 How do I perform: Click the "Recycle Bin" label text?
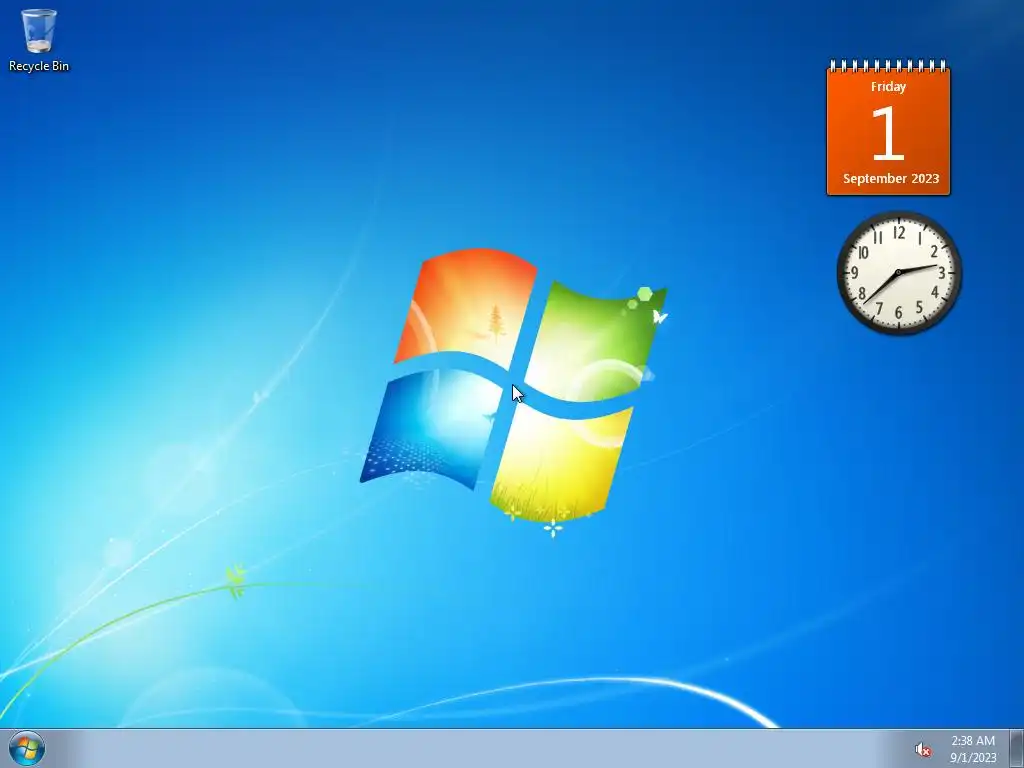point(39,66)
